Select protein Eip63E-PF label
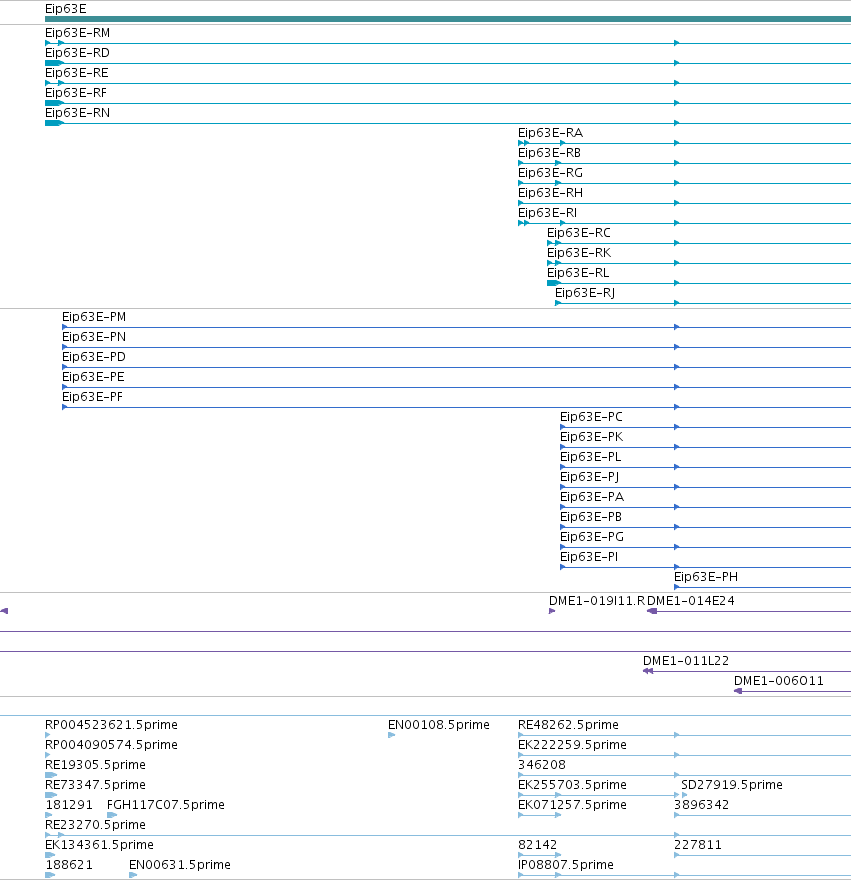The image size is (851, 880). [x=92, y=397]
